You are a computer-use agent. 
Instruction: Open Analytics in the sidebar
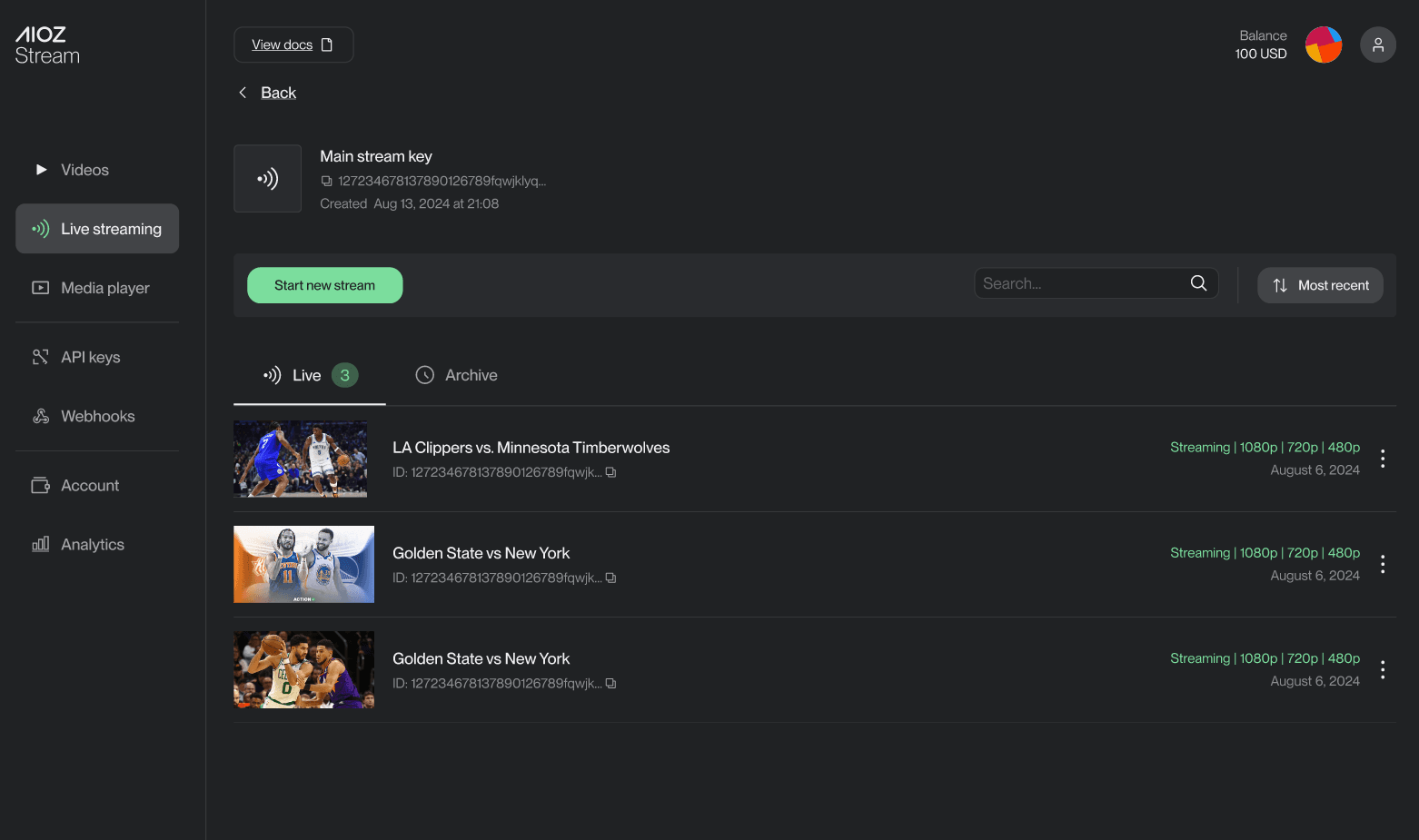pyautogui.click(x=92, y=545)
